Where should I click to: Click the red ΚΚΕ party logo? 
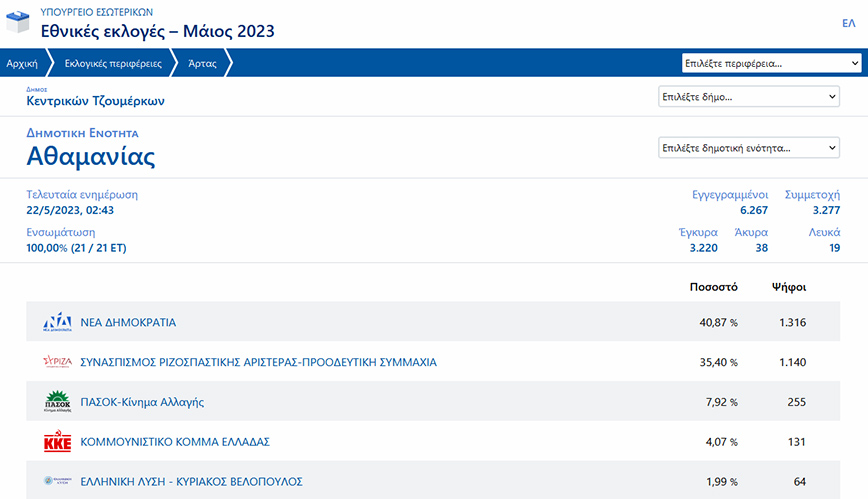click(57, 442)
